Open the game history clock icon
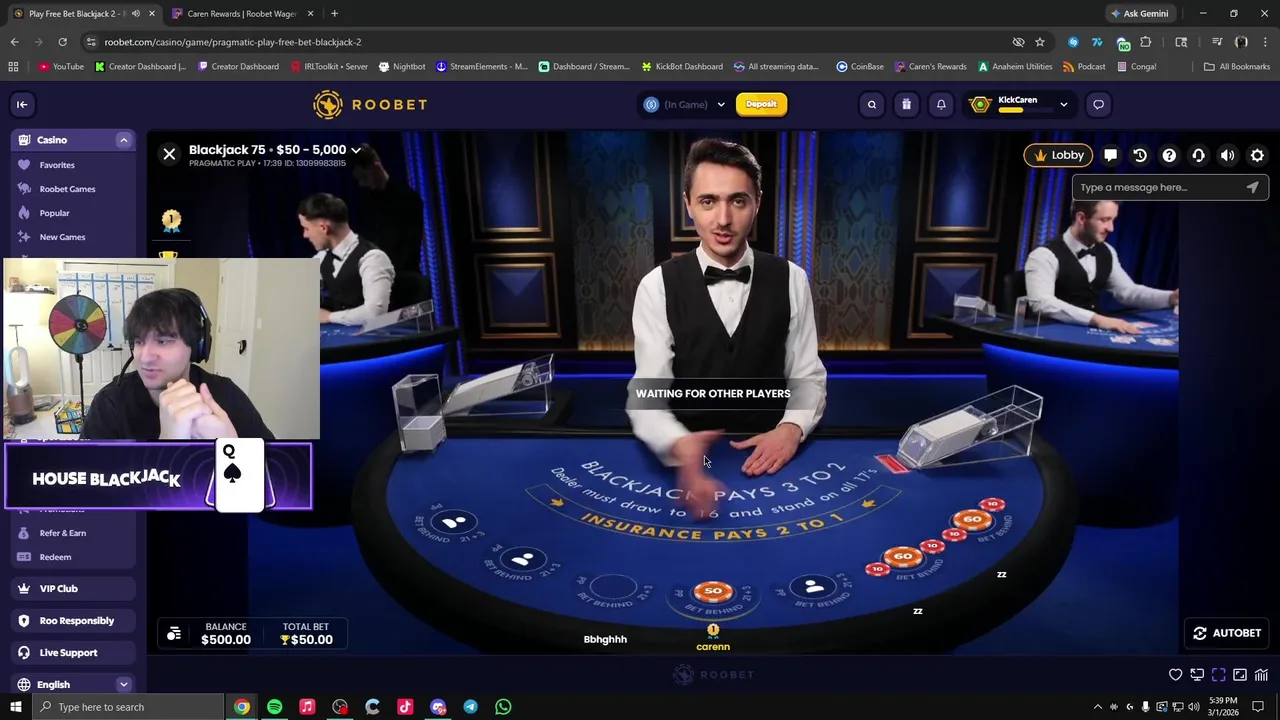The image size is (1280, 720). pos(1140,155)
